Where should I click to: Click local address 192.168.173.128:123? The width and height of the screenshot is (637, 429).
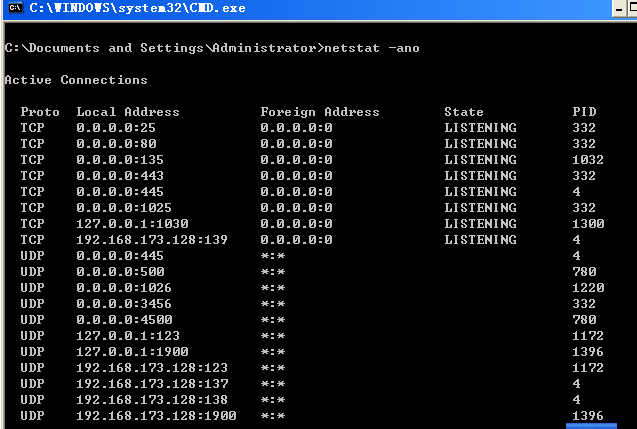(x=152, y=368)
